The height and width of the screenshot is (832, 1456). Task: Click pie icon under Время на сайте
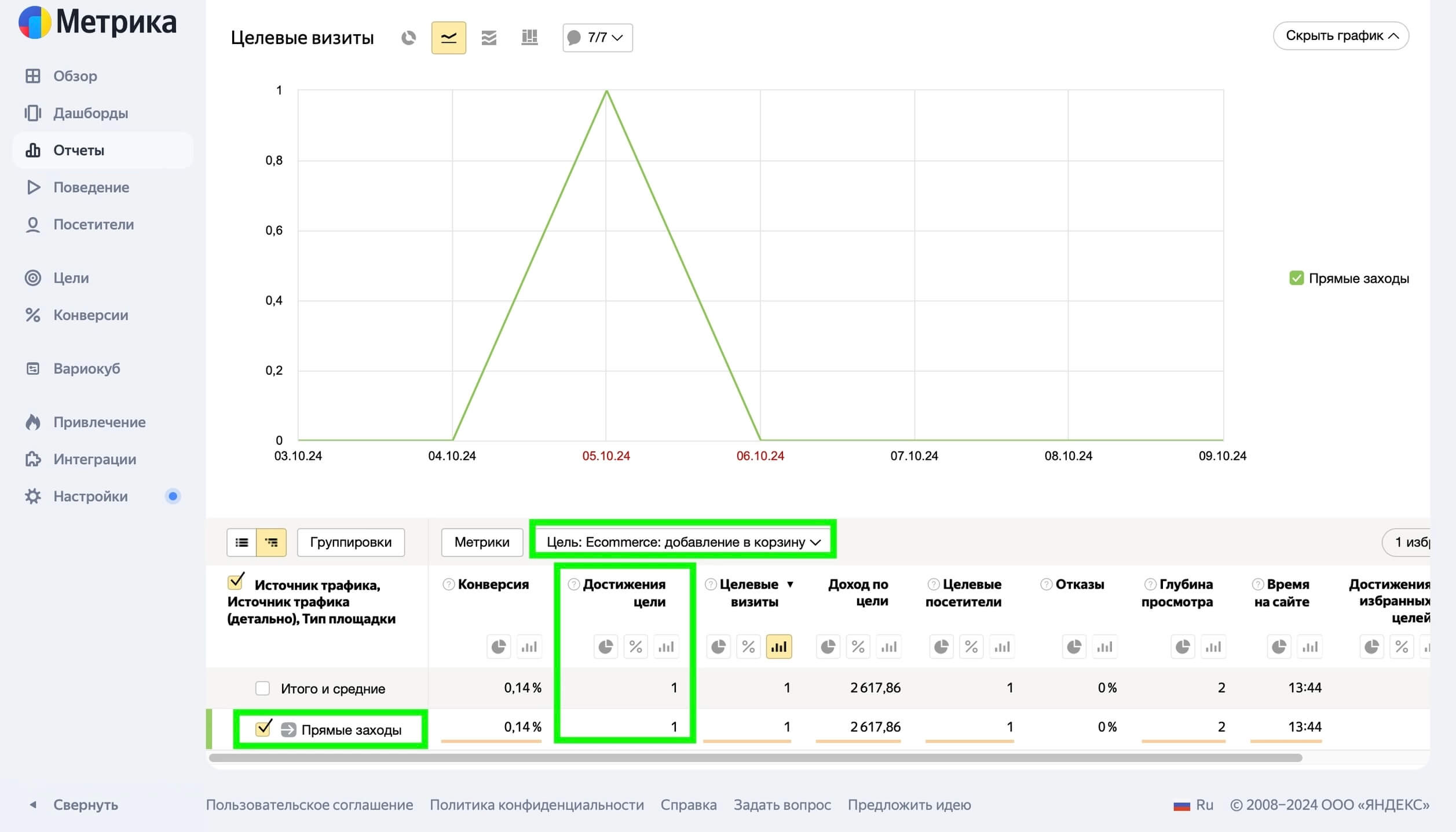tap(1279, 647)
